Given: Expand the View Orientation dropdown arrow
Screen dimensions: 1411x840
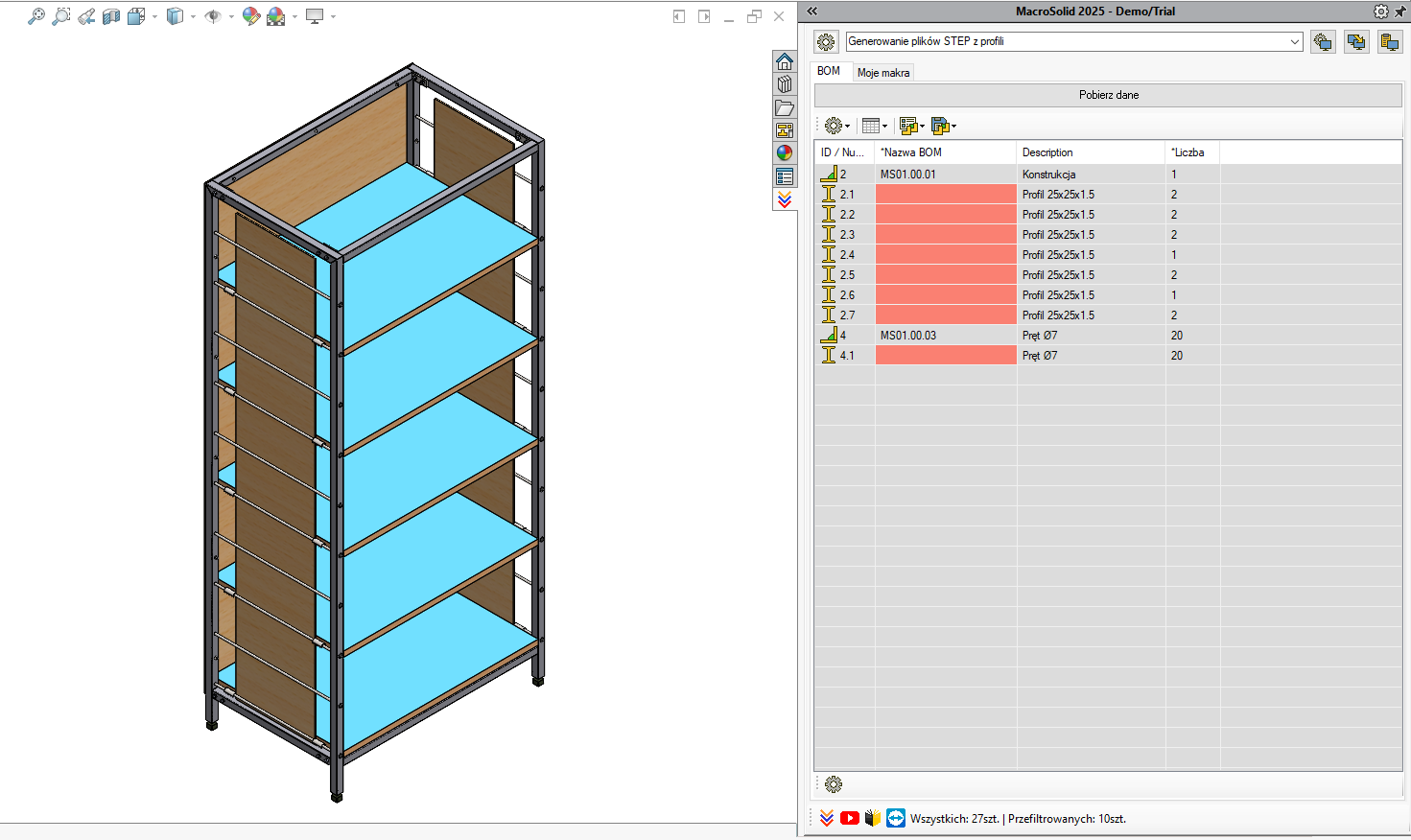Looking at the screenshot, I should tap(154, 16).
